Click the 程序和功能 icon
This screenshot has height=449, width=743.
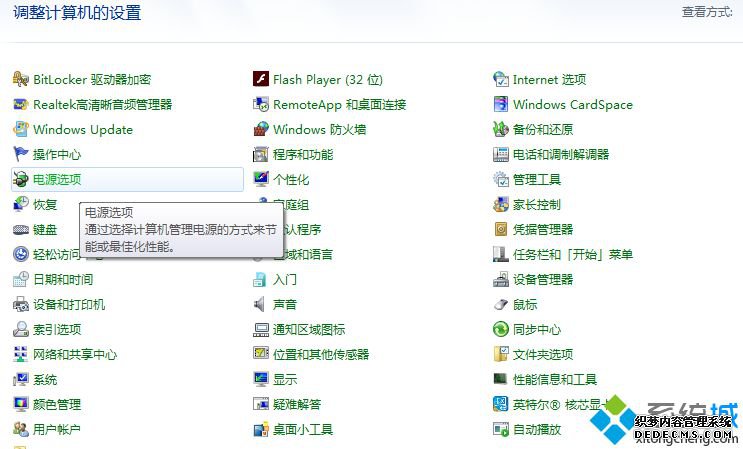261,154
